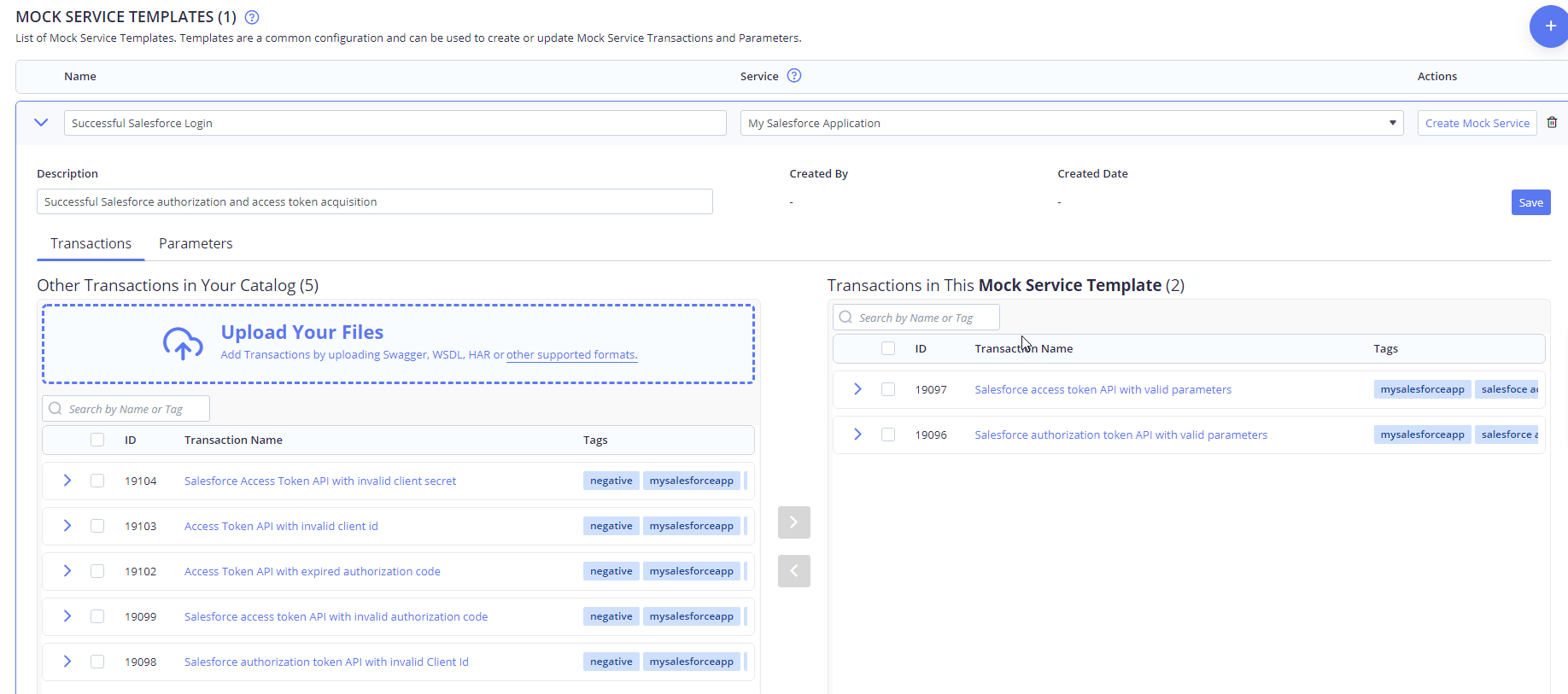The height and width of the screenshot is (694, 1568).
Task: Select all catalog transactions checkbox
Action: click(97, 440)
